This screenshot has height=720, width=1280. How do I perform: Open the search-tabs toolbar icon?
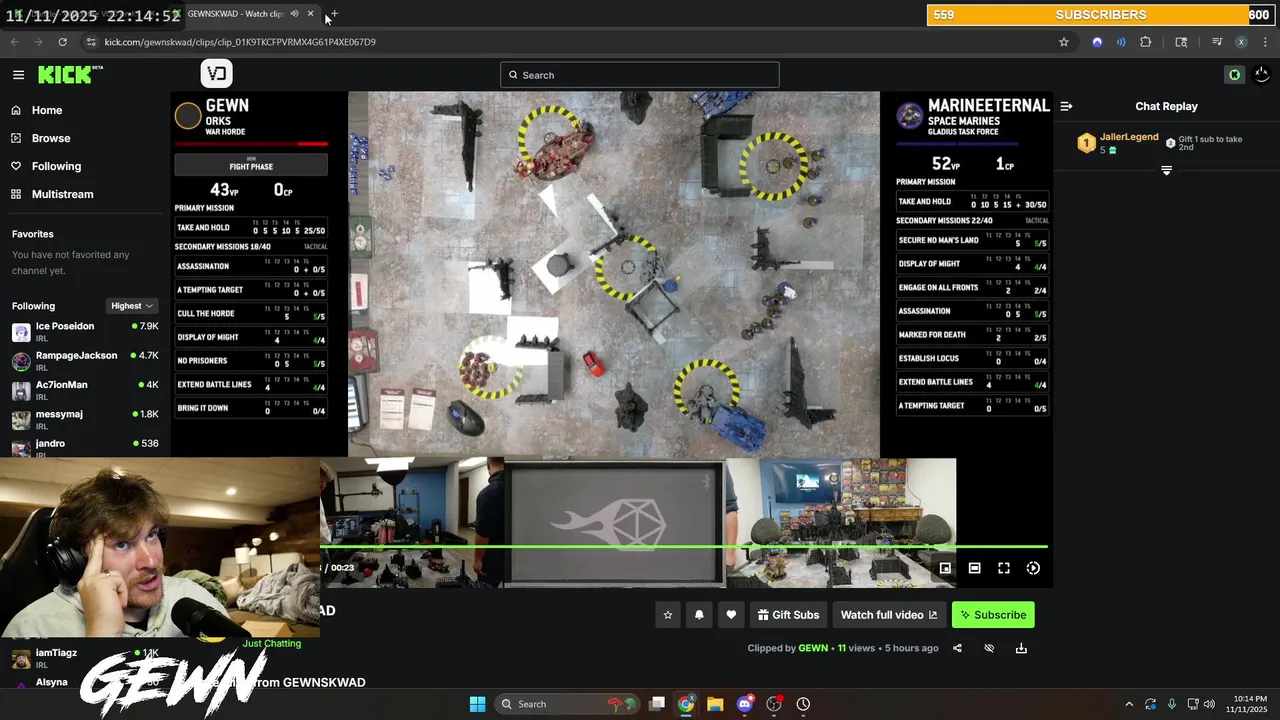pyautogui.click(x=1181, y=42)
